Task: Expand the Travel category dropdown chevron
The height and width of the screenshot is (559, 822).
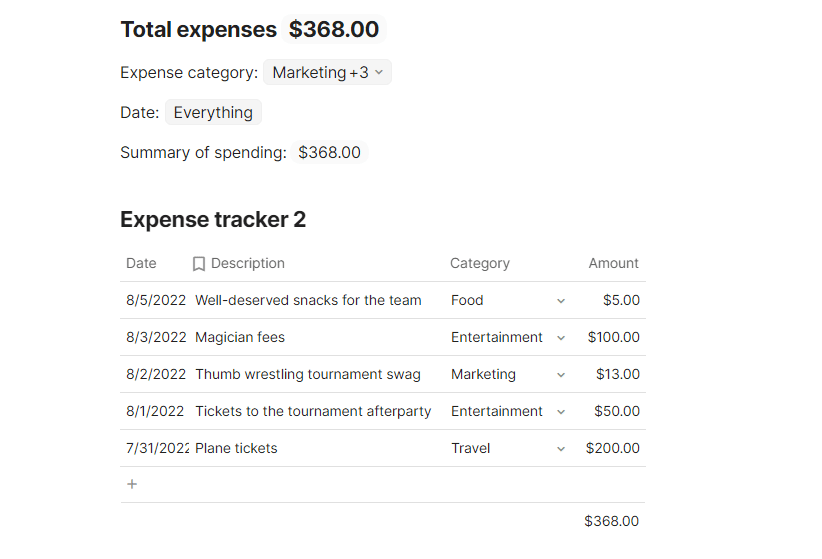Action: 561,449
